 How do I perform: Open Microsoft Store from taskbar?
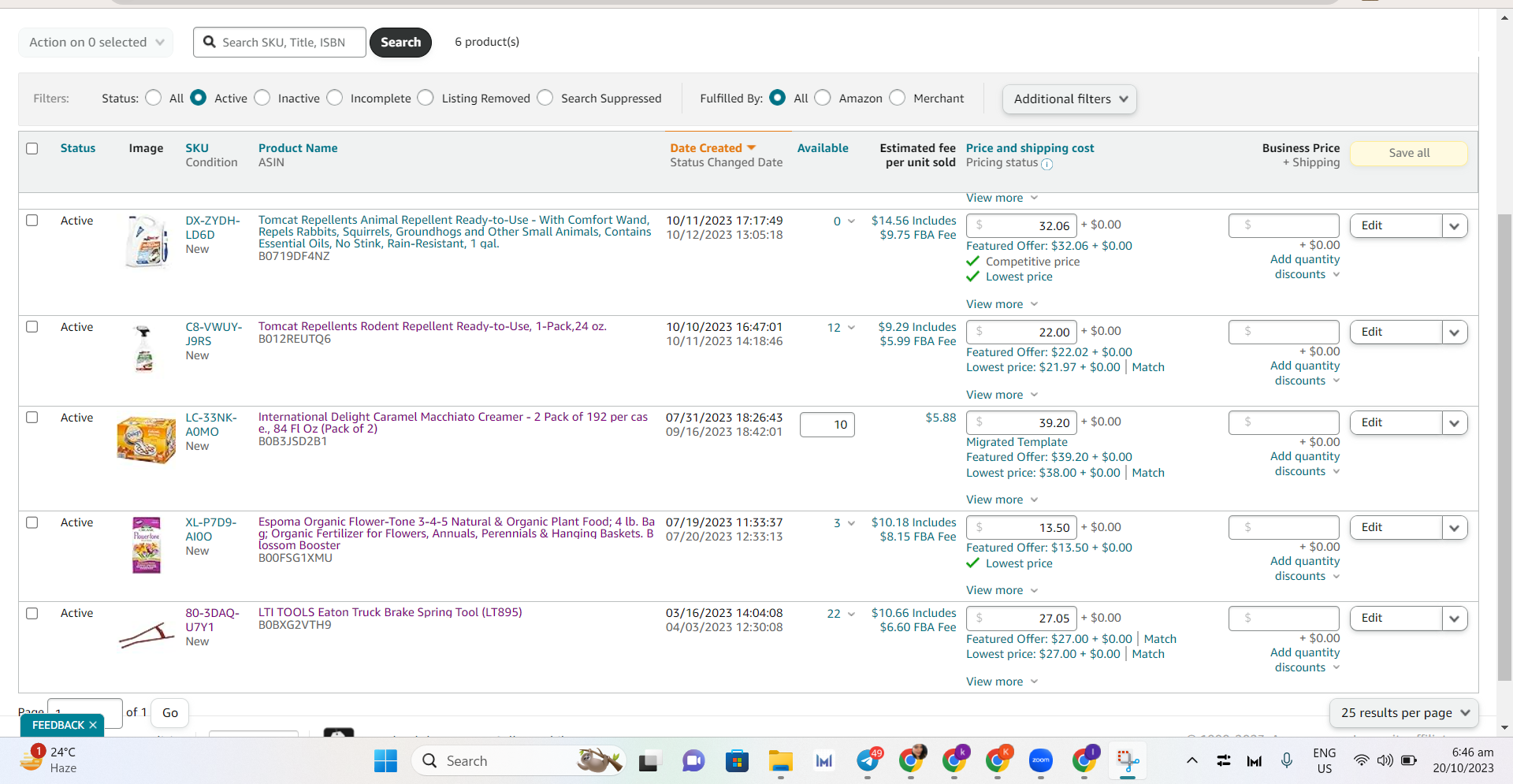tap(737, 761)
